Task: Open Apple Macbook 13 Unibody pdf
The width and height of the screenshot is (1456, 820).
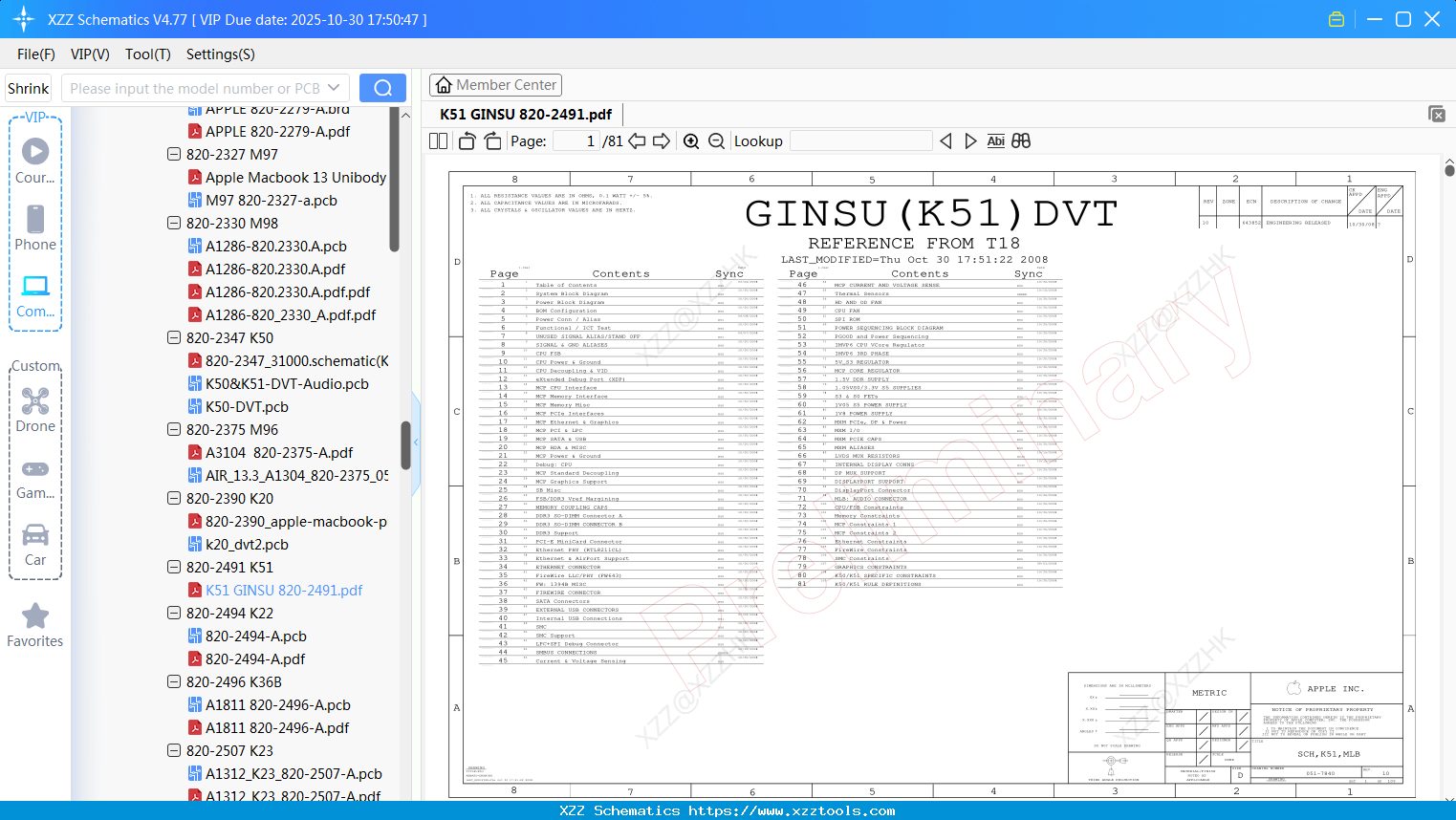Action: tap(295, 178)
